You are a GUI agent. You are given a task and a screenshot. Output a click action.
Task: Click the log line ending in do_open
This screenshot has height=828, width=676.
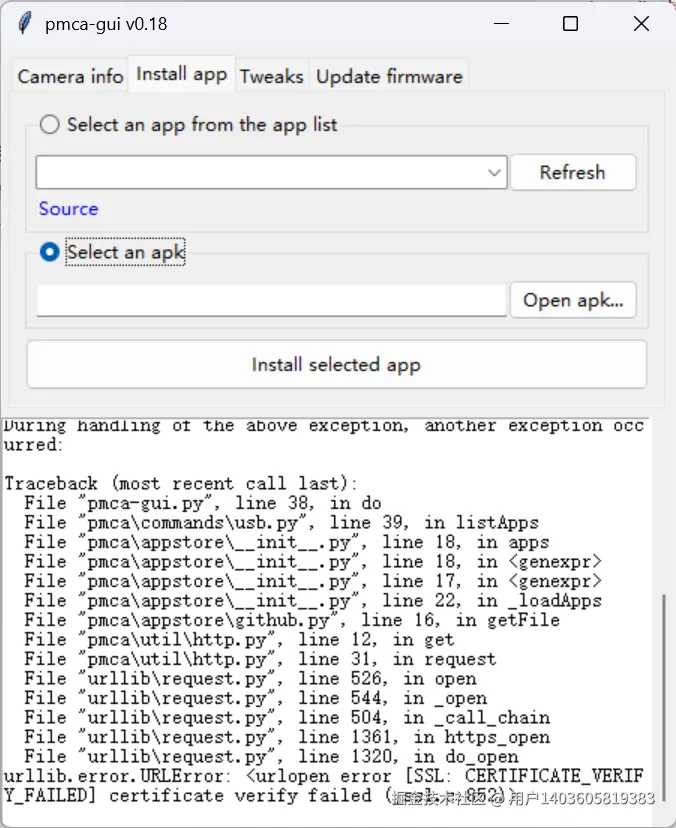pos(271,756)
